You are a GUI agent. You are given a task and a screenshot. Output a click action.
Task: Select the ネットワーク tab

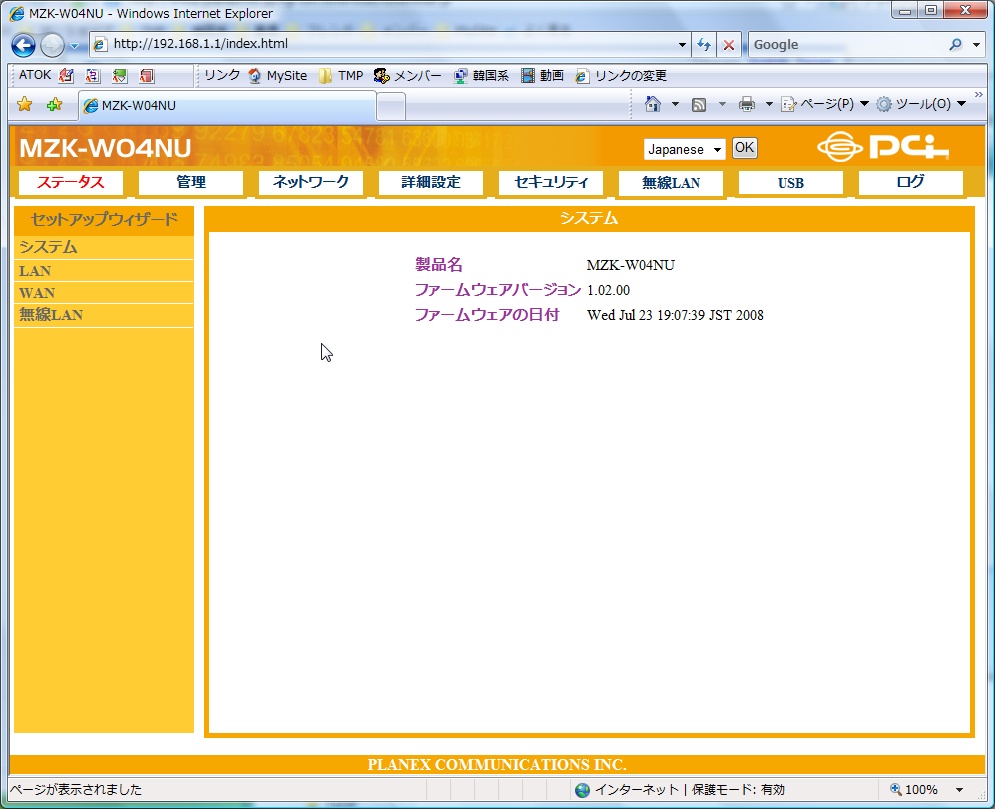click(x=310, y=183)
